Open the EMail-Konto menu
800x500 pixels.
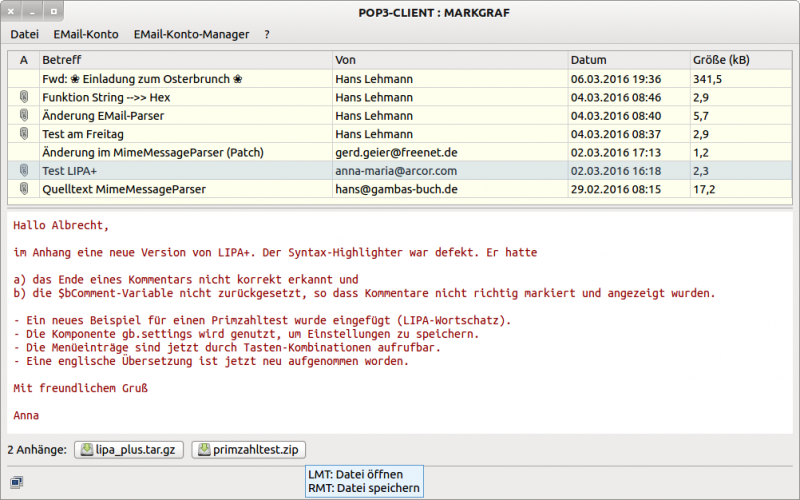pos(85,34)
